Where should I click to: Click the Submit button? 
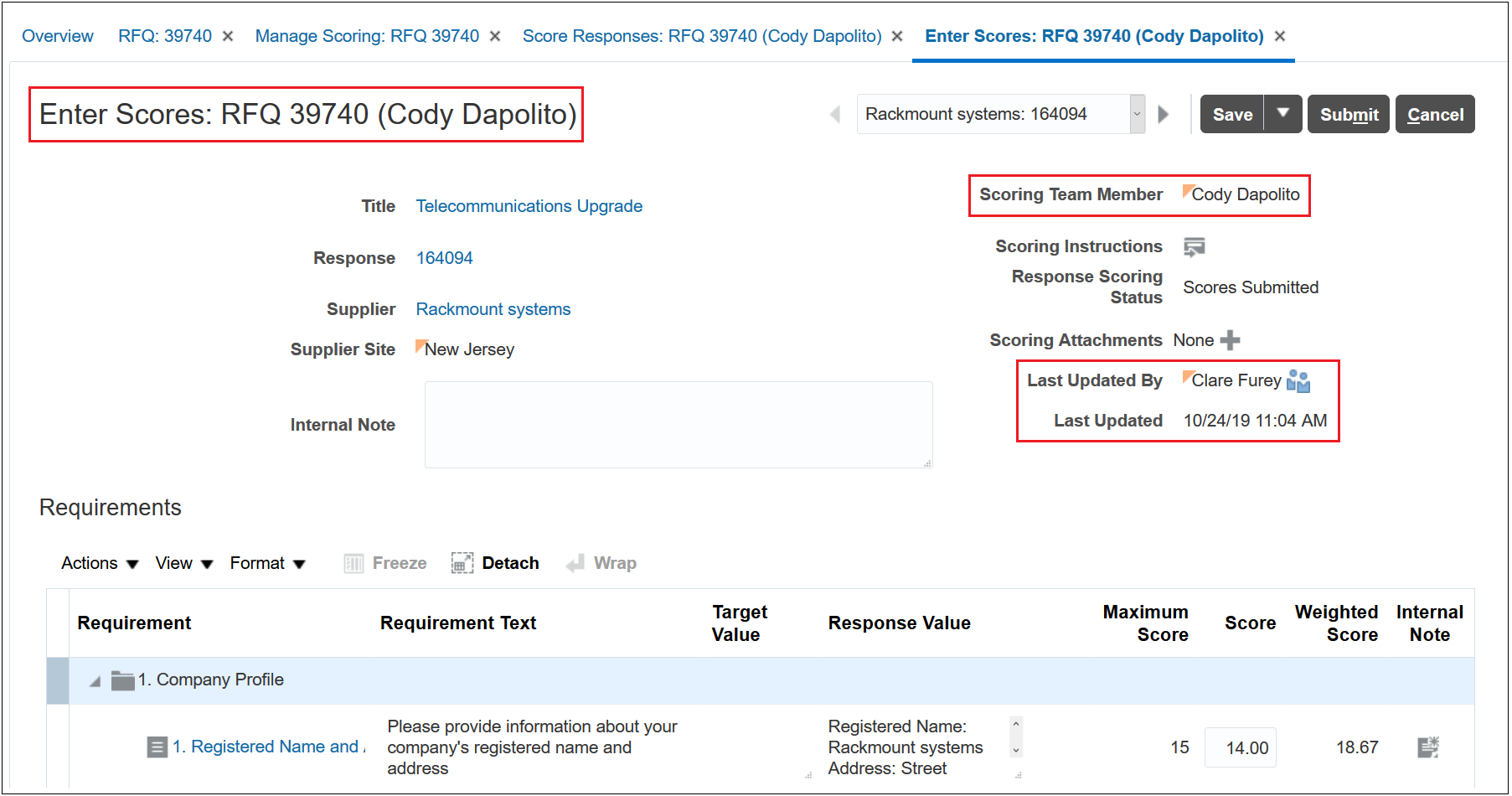tap(1348, 114)
